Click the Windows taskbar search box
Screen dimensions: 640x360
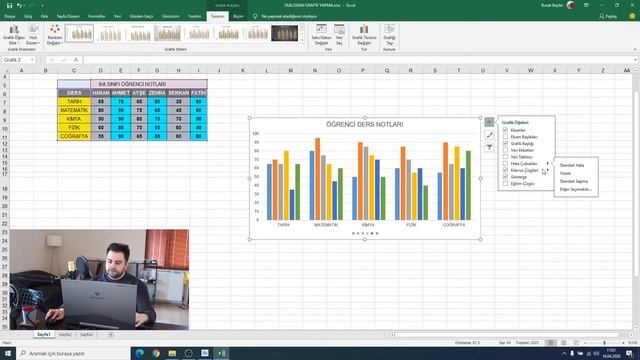pos(73,353)
